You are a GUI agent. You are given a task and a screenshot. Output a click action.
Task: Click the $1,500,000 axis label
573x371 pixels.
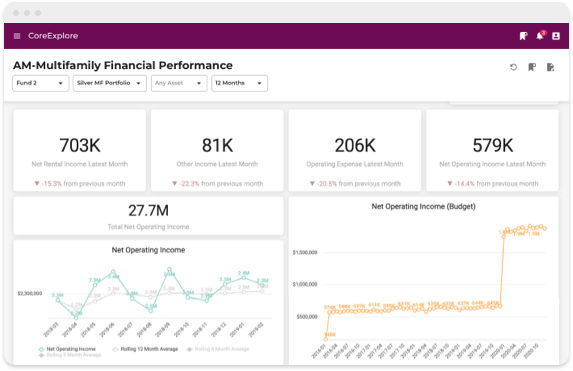point(305,253)
